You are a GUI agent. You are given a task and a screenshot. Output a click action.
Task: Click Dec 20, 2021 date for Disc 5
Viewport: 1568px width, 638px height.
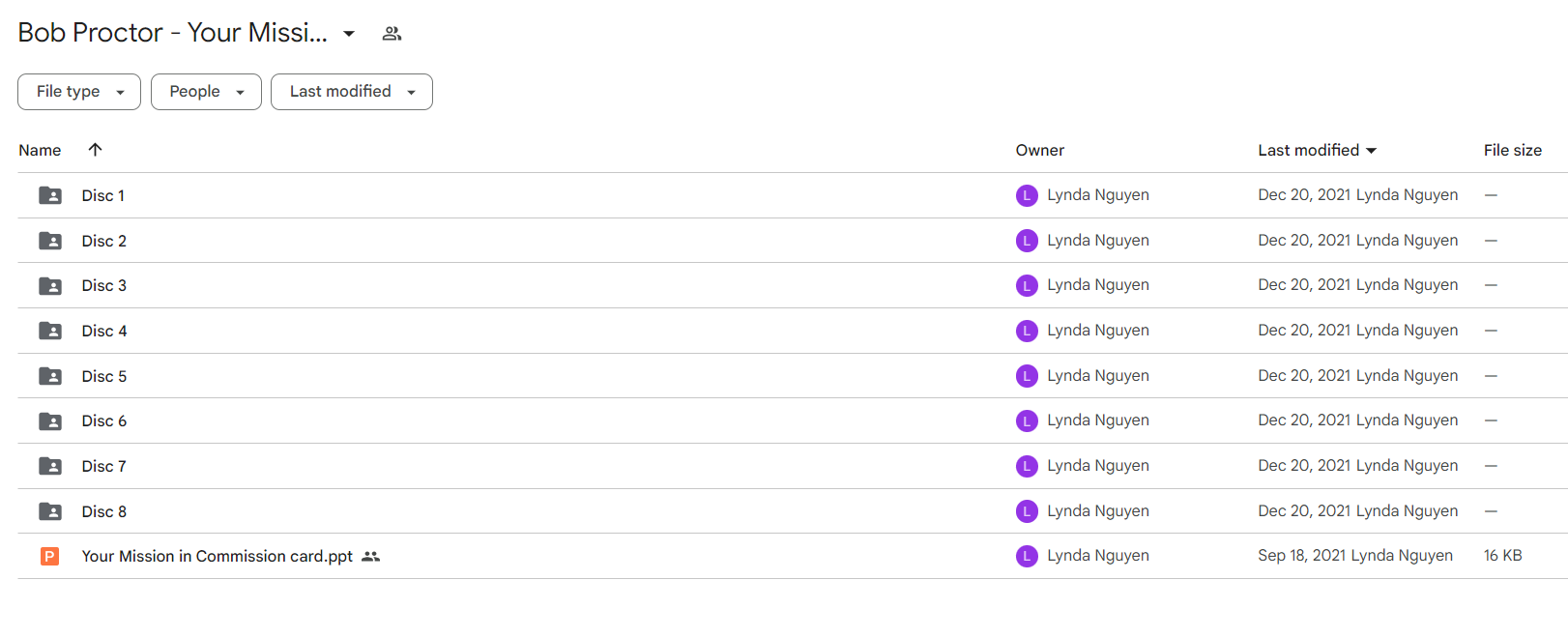coord(1304,375)
